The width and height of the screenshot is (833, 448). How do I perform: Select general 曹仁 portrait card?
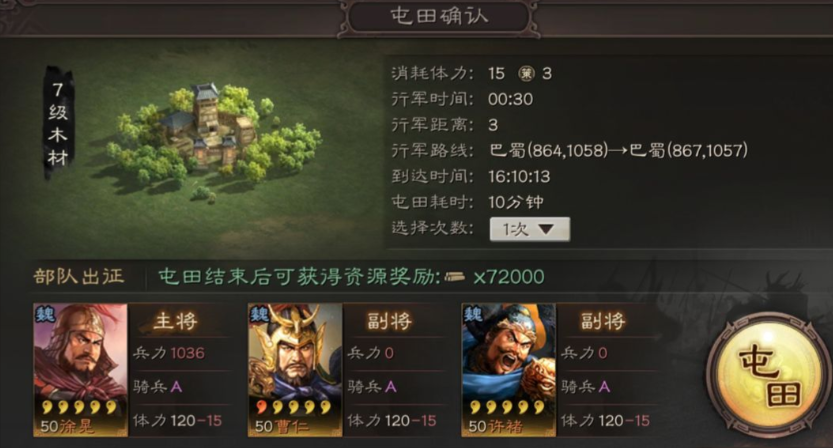tap(295, 370)
